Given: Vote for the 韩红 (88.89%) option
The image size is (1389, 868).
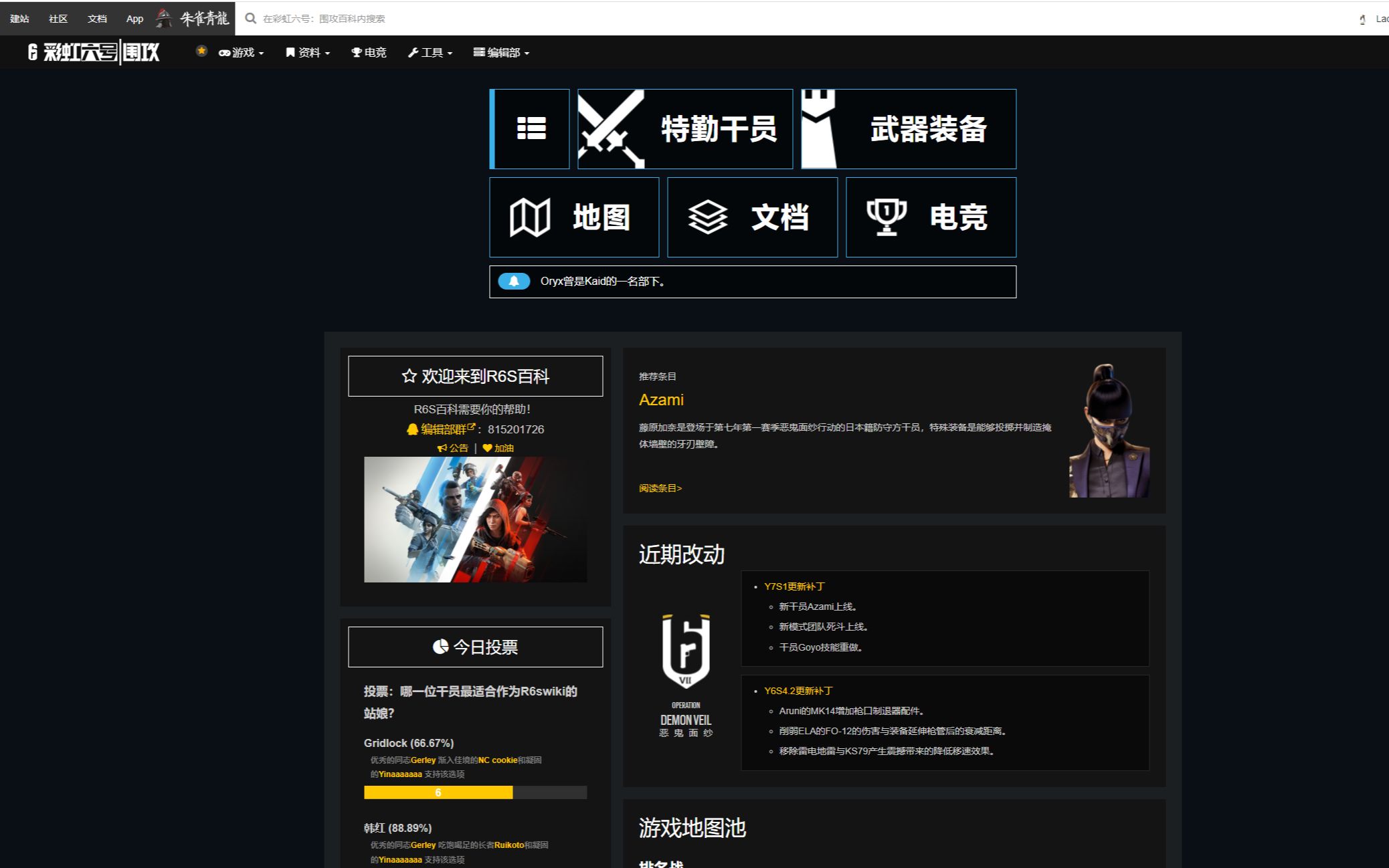Looking at the screenshot, I should point(397,828).
